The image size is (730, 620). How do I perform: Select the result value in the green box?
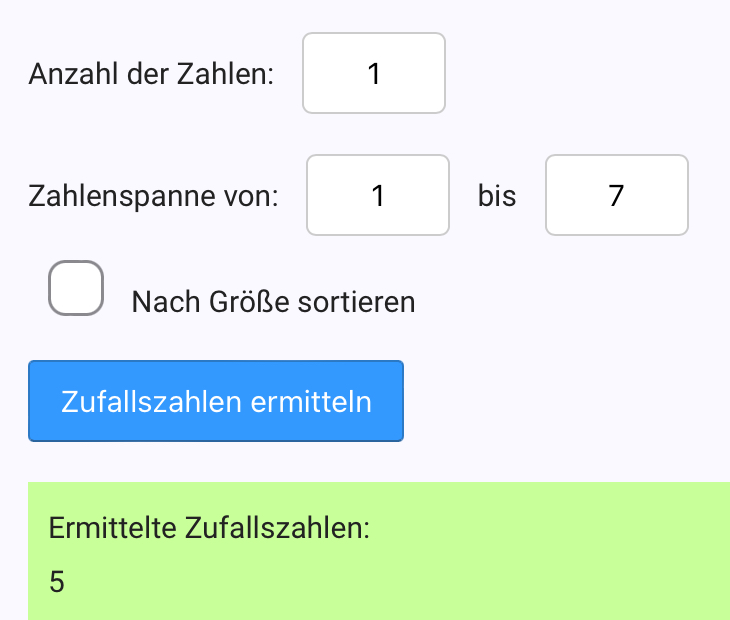pos(57,582)
